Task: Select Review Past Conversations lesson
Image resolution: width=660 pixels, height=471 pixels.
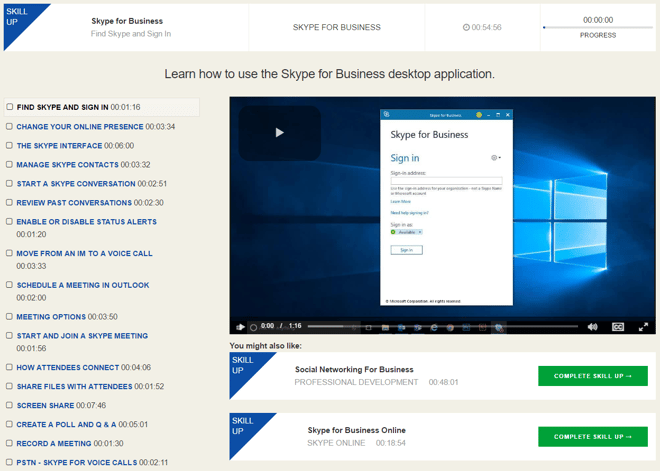Action: 74,202
